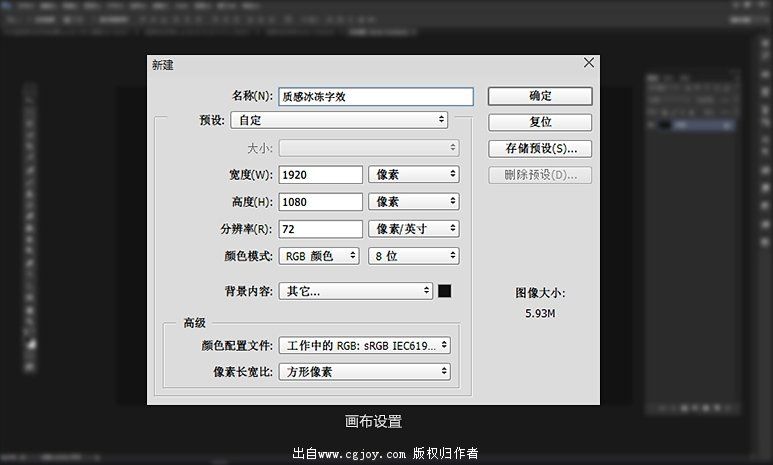Open the 8 位 bit depth dropdown
The width and height of the screenshot is (773, 465).
coord(414,256)
